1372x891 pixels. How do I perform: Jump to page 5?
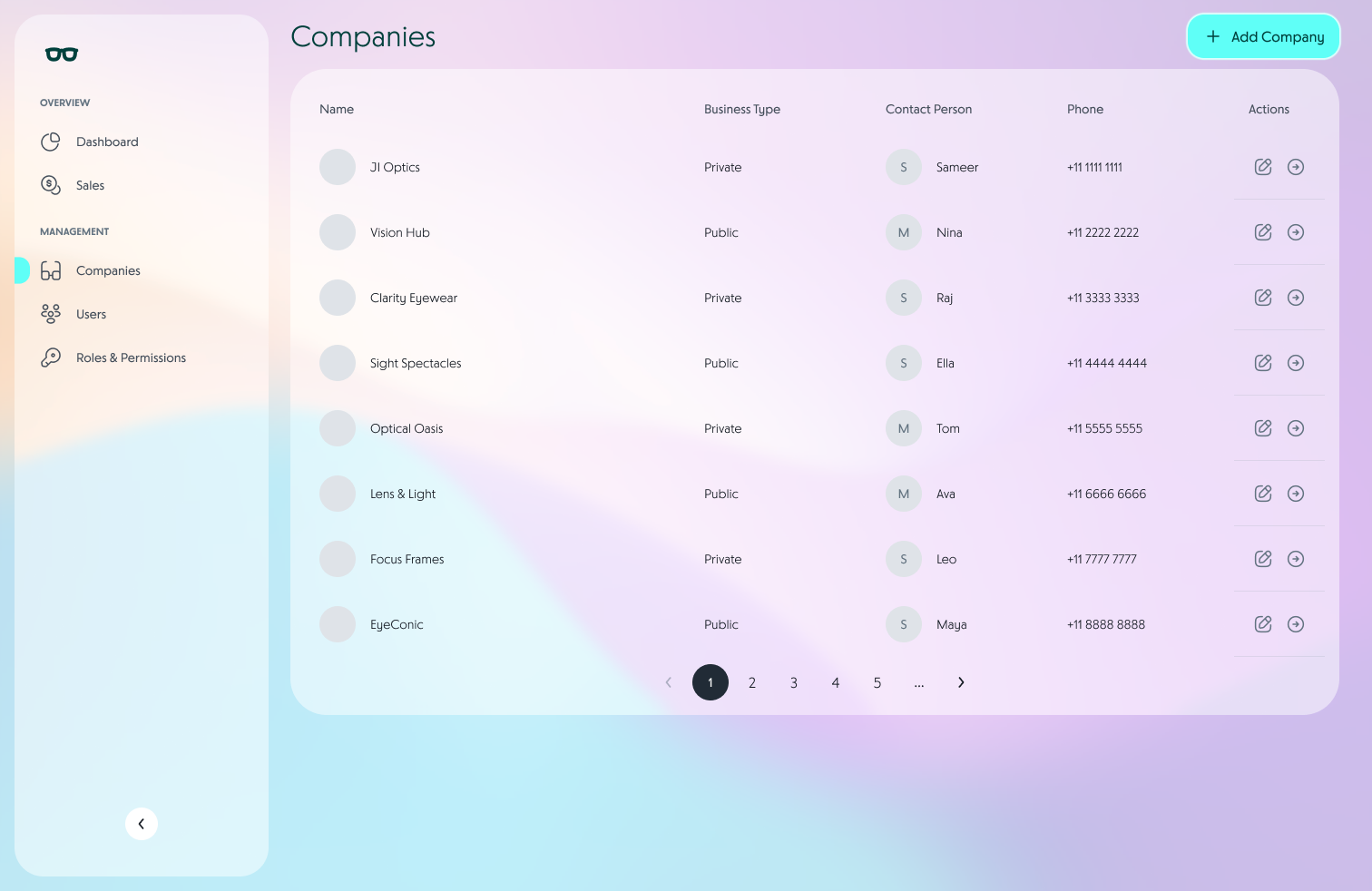(x=877, y=682)
